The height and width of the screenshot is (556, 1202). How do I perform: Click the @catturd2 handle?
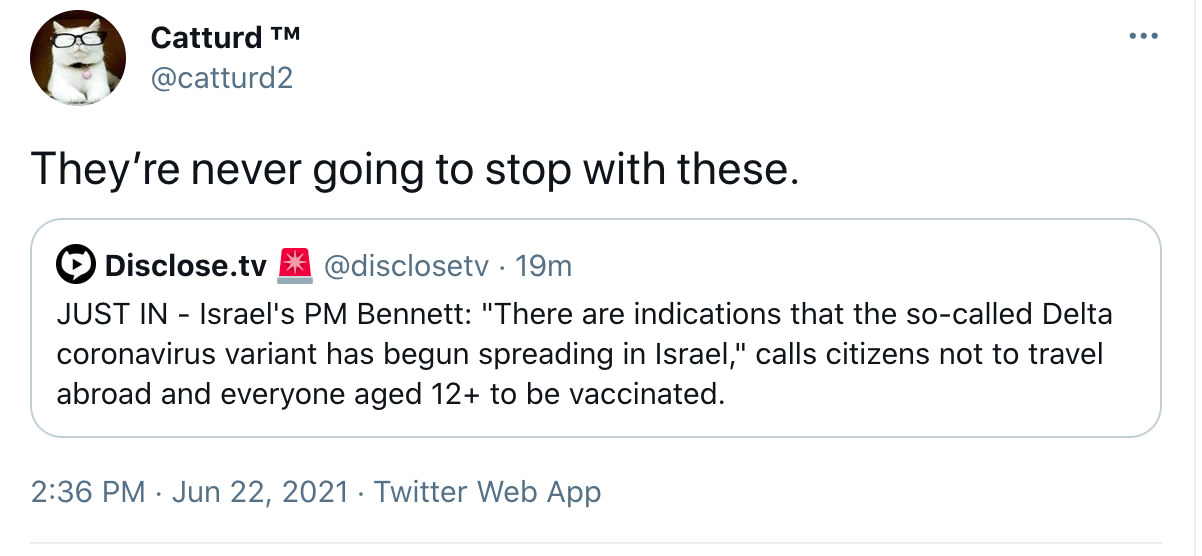pyautogui.click(x=221, y=77)
